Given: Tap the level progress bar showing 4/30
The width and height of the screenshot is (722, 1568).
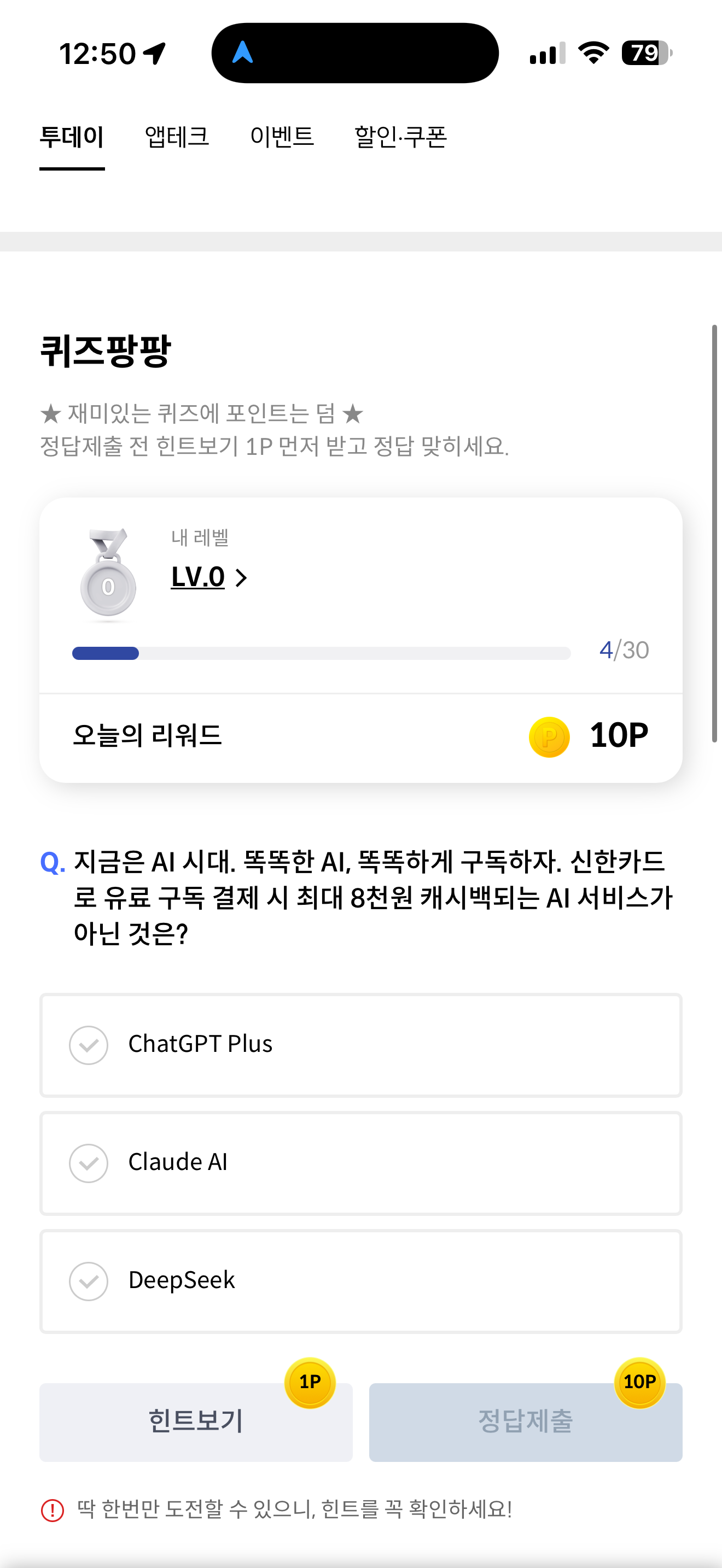Looking at the screenshot, I should (321, 653).
